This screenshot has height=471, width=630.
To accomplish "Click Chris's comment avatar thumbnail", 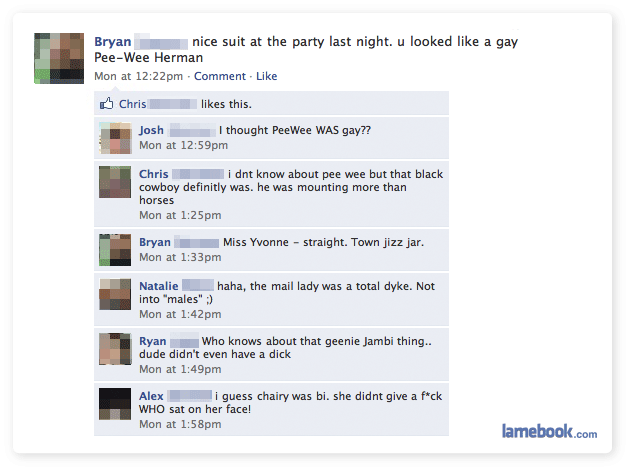I will point(115,182).
